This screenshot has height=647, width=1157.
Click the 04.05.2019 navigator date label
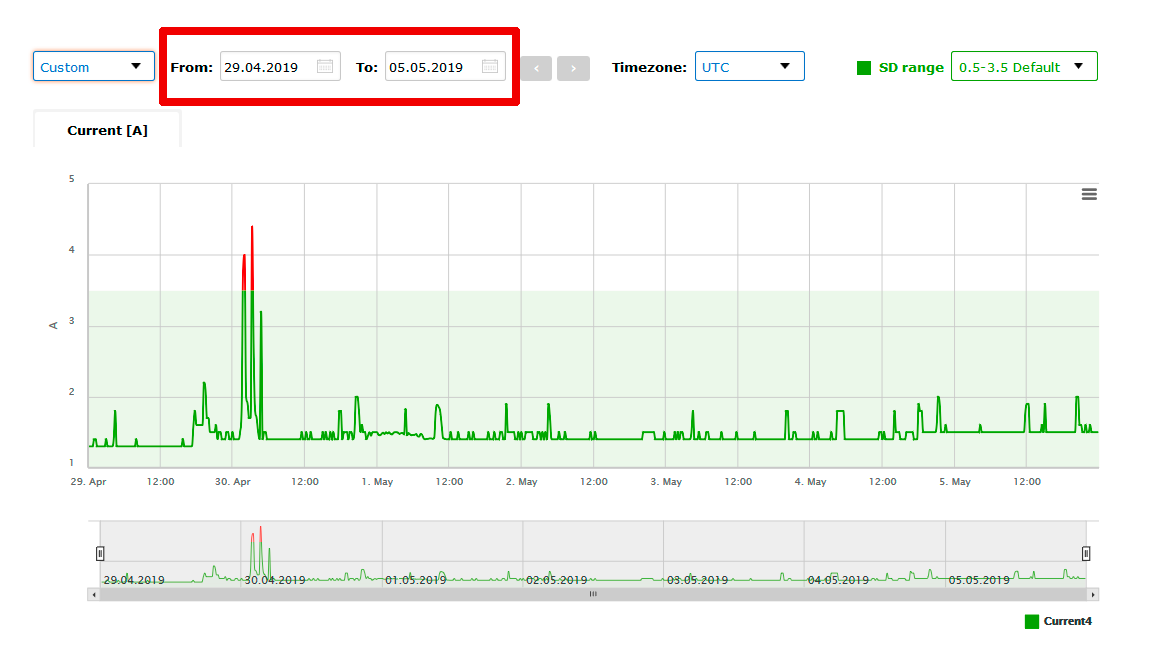(838, 580)
